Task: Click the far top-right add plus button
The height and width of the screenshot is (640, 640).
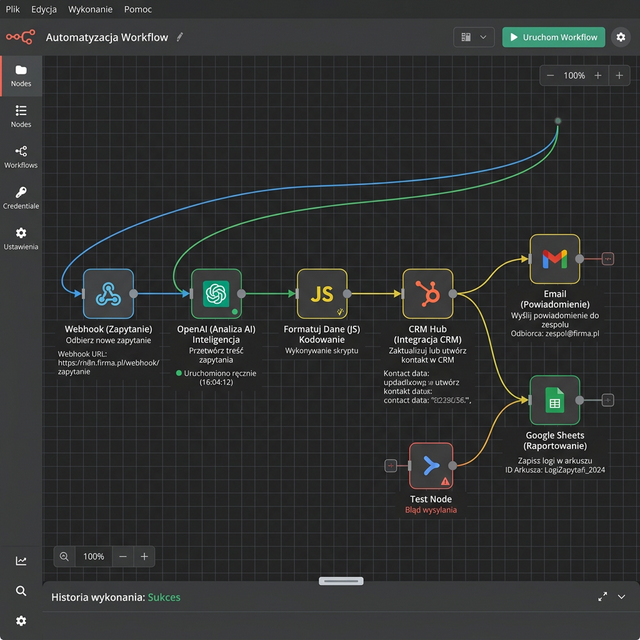Action: [x=619, y=76]
